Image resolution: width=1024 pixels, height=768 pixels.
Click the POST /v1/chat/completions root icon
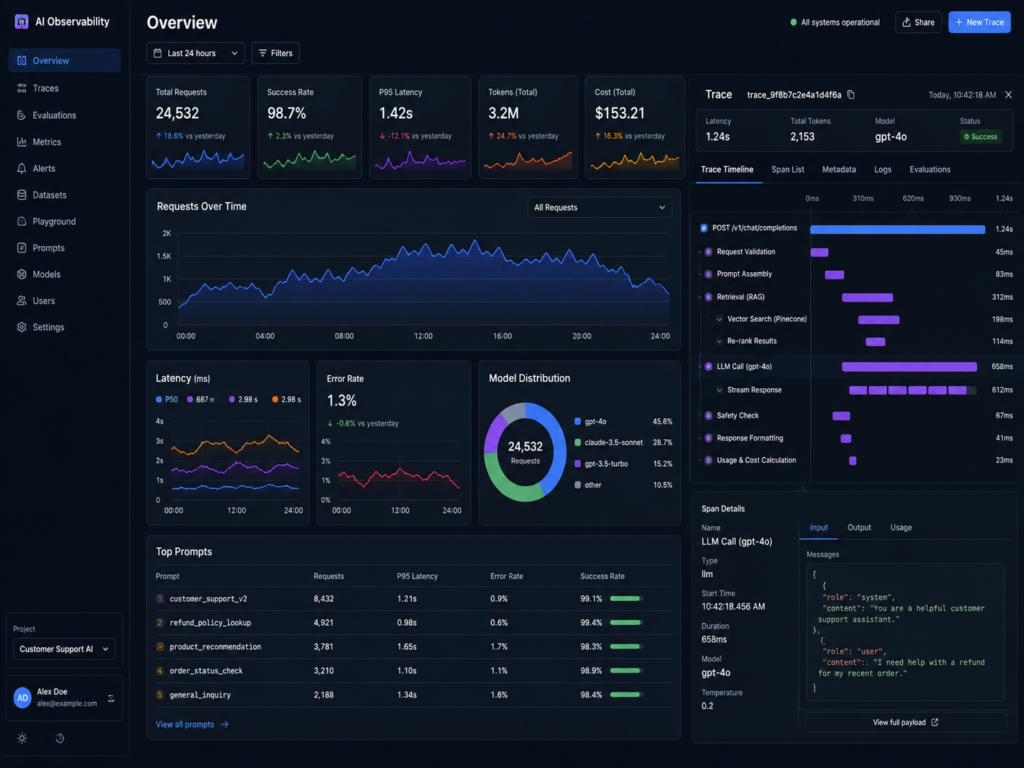(704, 229)
